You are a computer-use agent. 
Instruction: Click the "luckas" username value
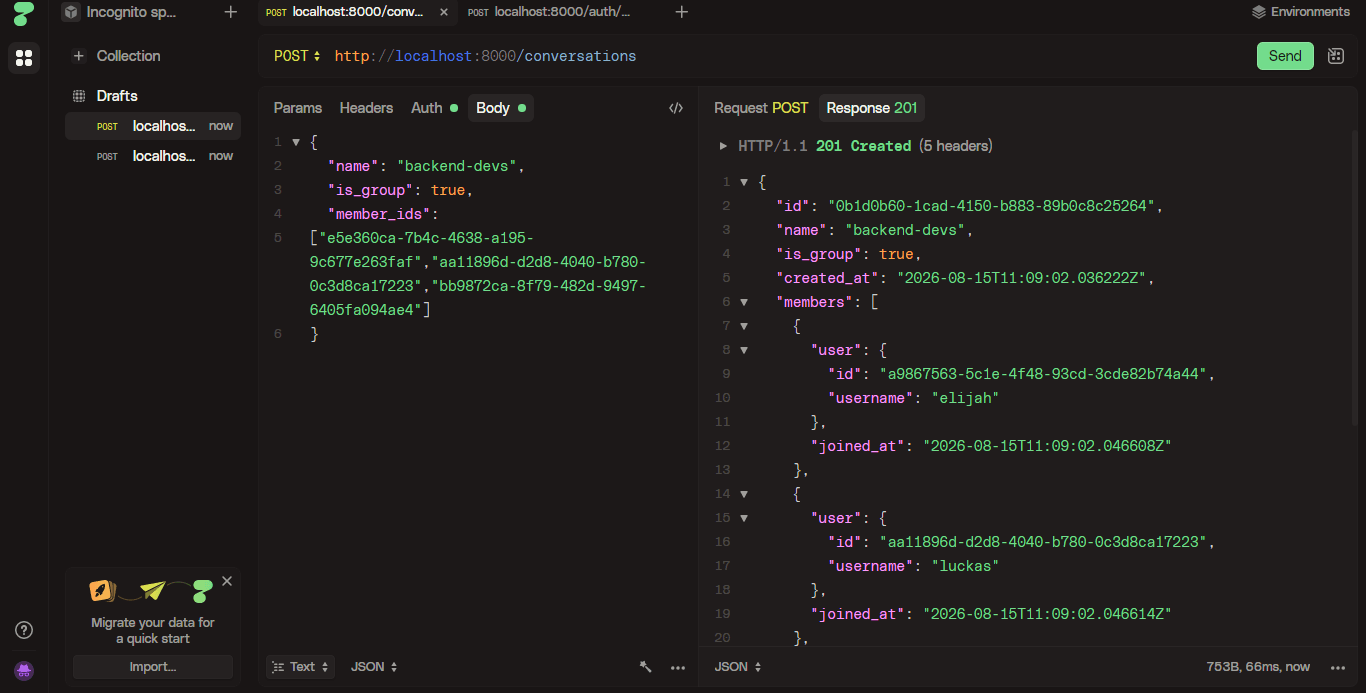965,566
